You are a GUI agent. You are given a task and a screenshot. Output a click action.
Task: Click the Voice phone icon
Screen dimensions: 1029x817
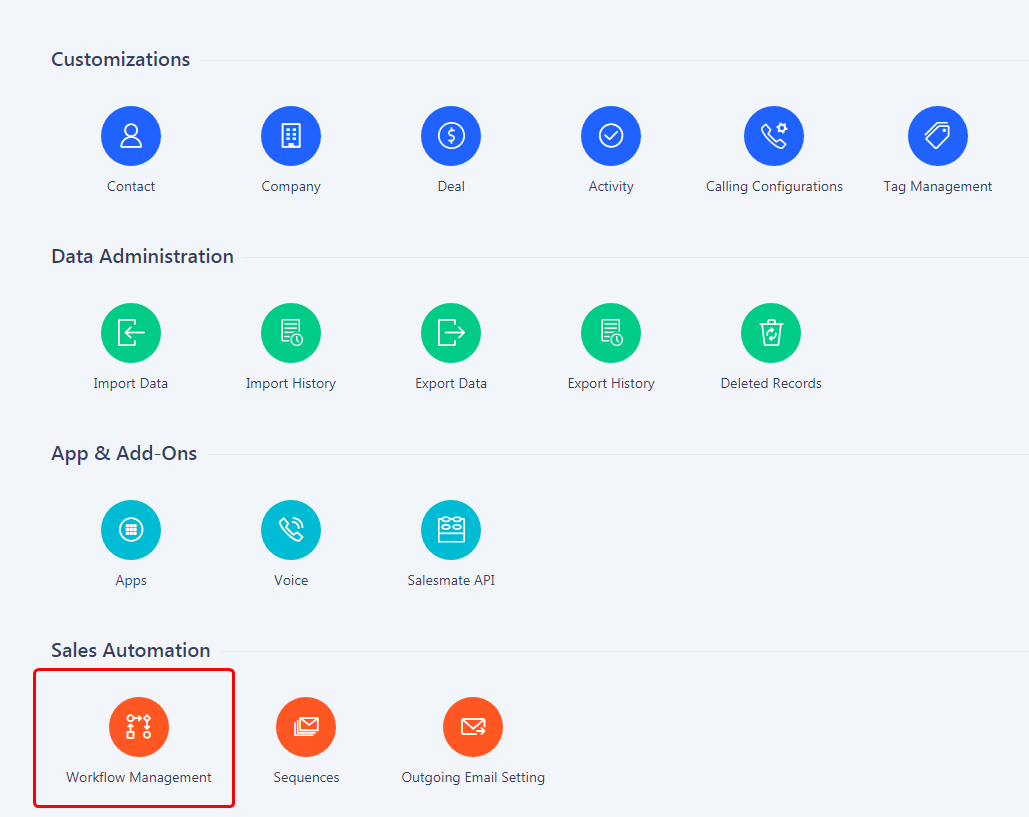[x=291, y=530]
